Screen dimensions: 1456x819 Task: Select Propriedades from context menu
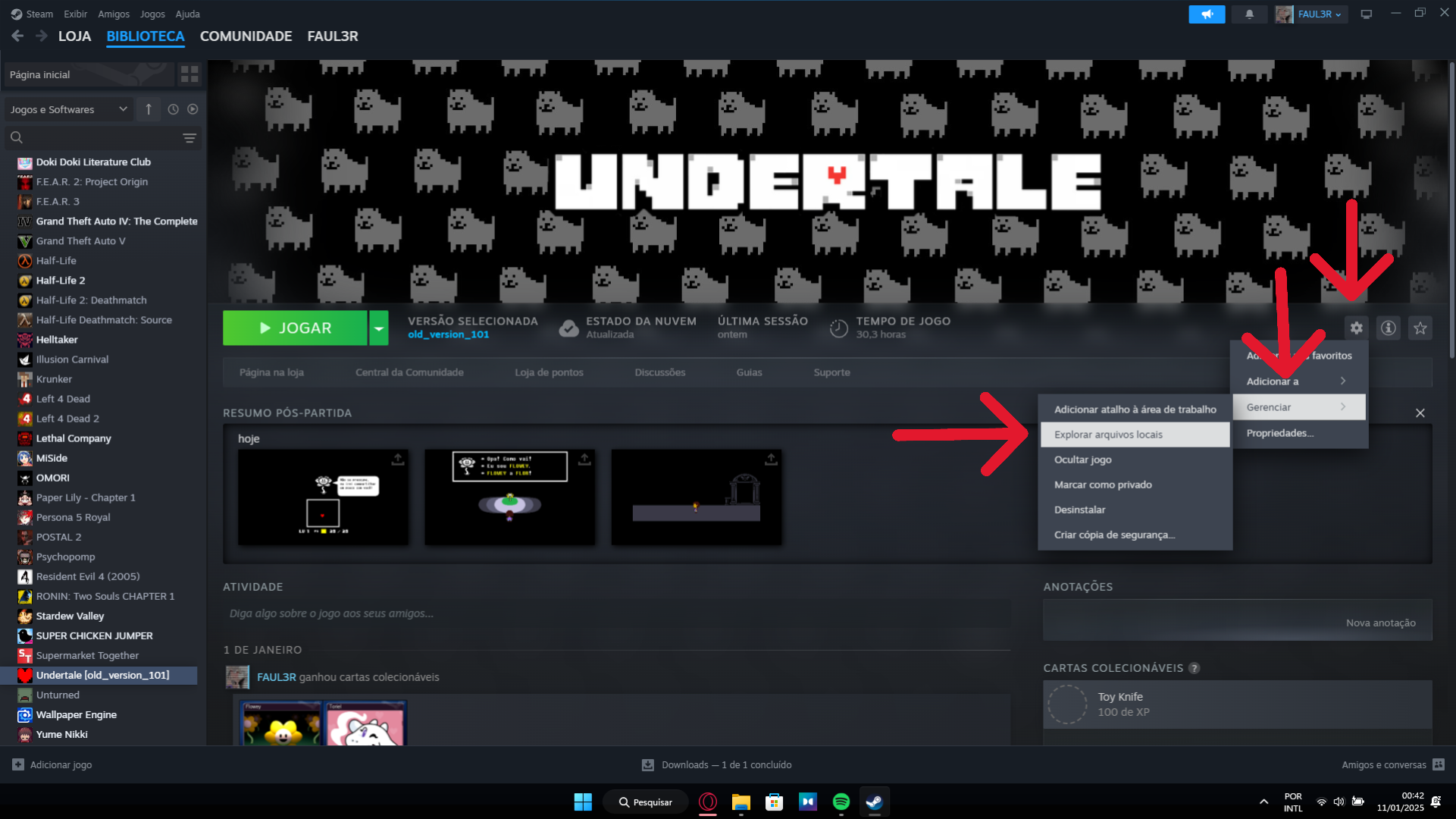click(1299, 433)
